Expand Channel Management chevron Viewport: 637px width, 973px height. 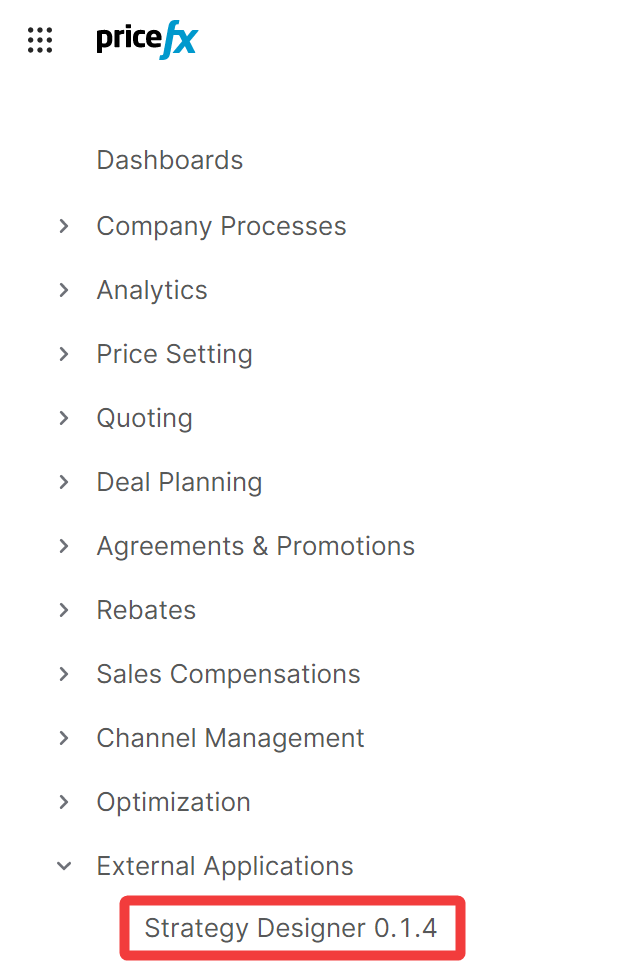[64, 738]
